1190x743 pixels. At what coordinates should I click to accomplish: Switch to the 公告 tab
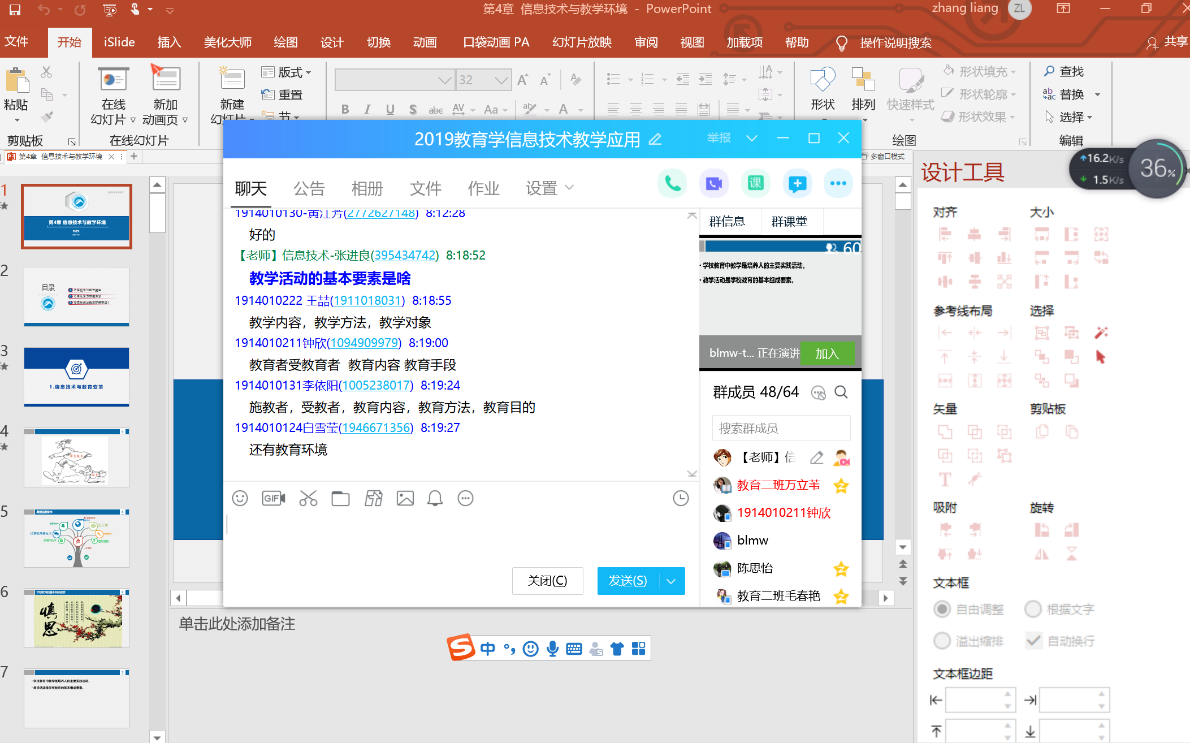click(x=309, y=188)
